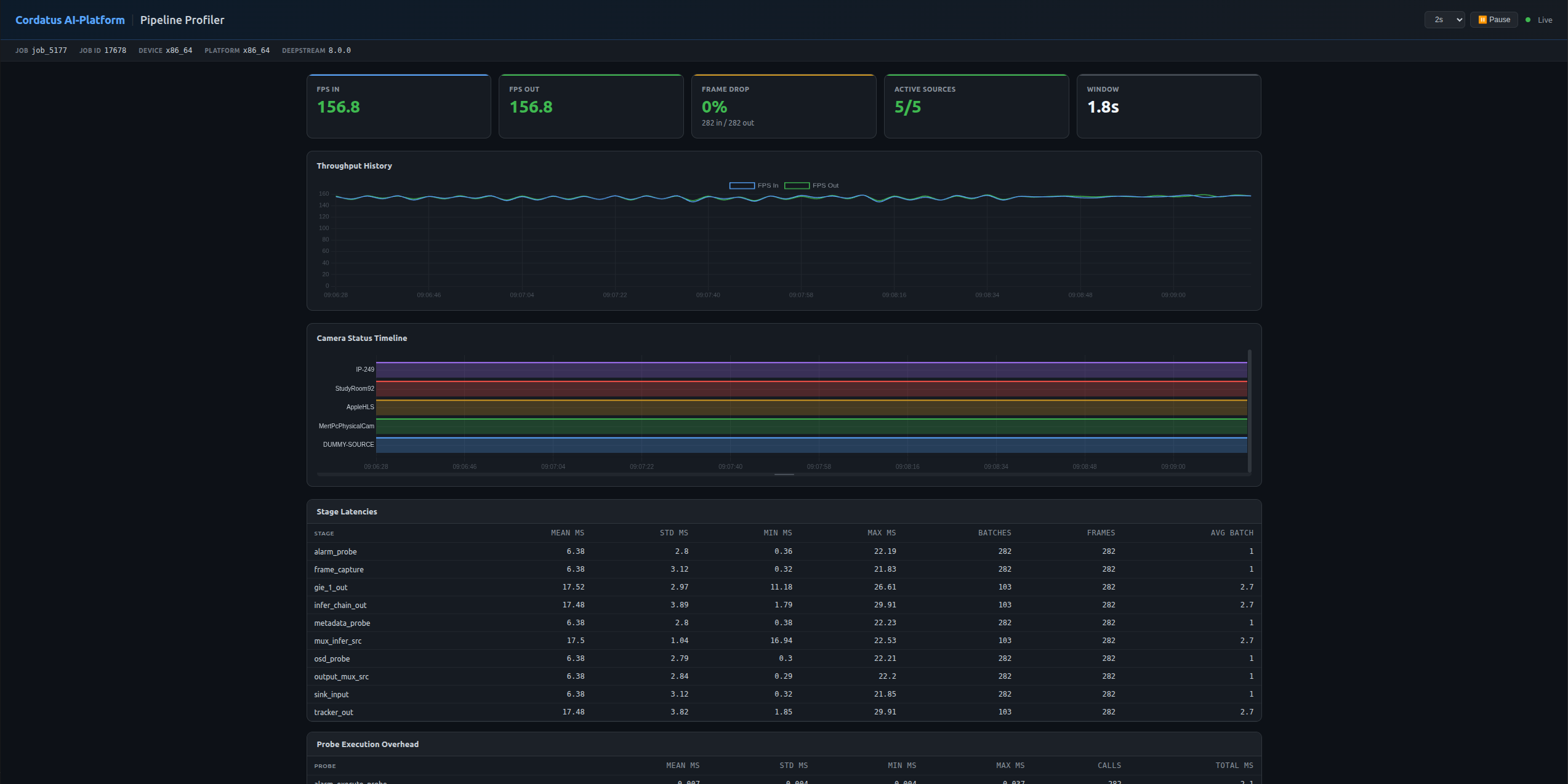Click the MEAN MS header in Stage Latencies
The height and width of the screenshot is (784, 1568).
pos(567,533)
